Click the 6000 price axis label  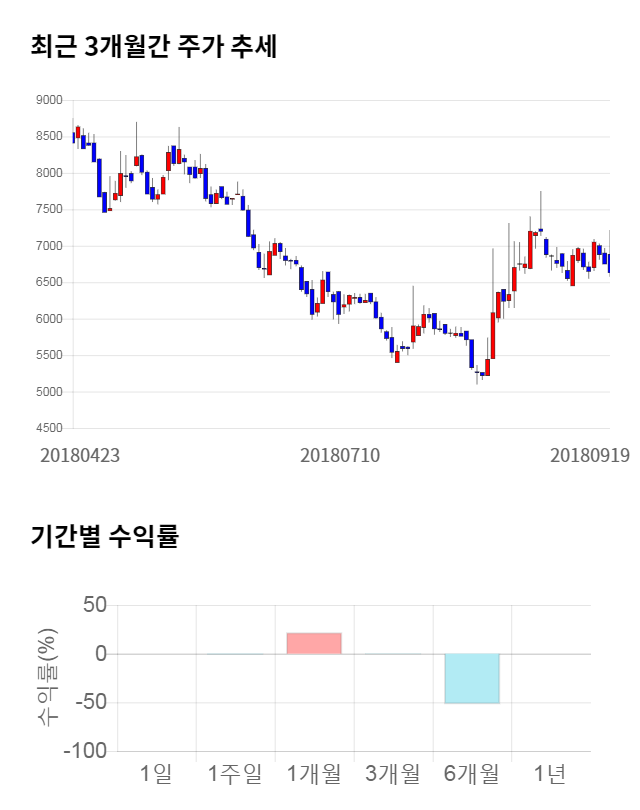pos(48,319)
